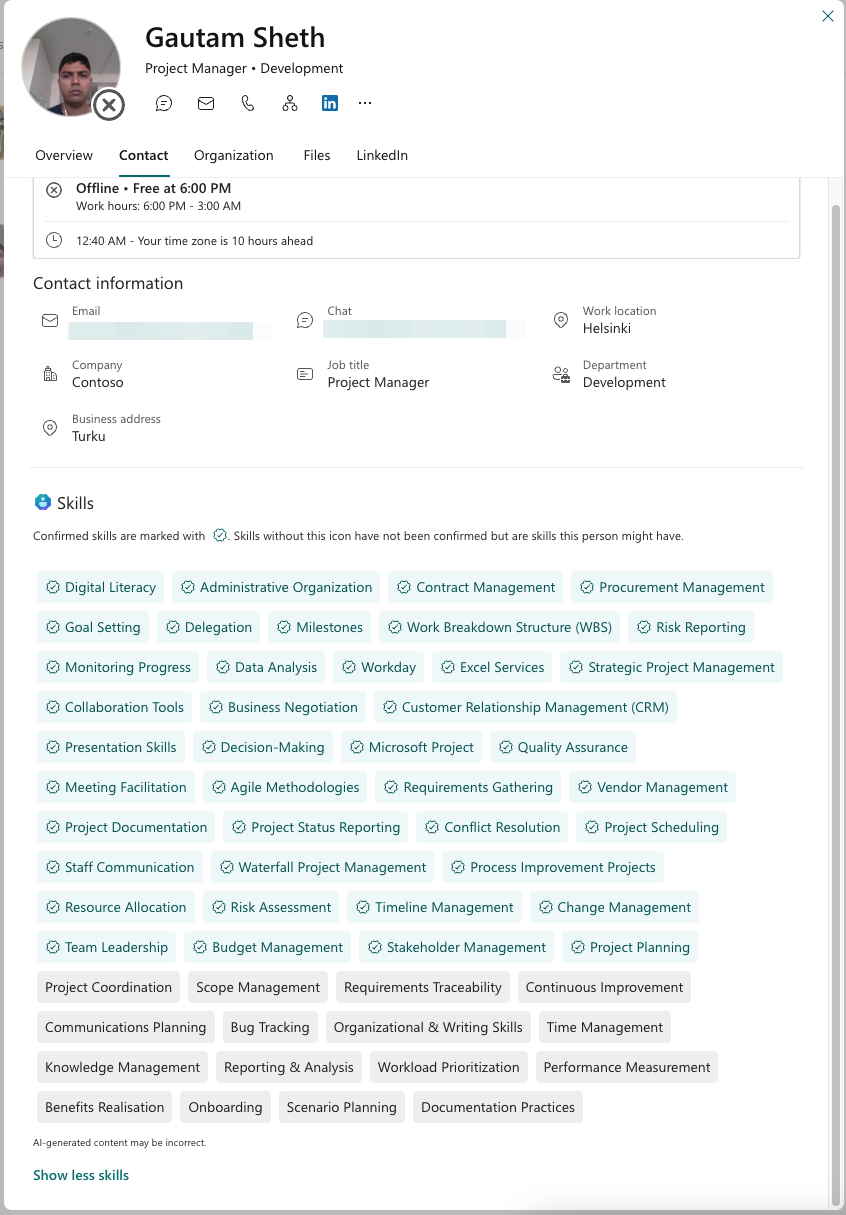846x1215 pixels.
Task: Click the Department icon
Action: click(x=561, y=374)
